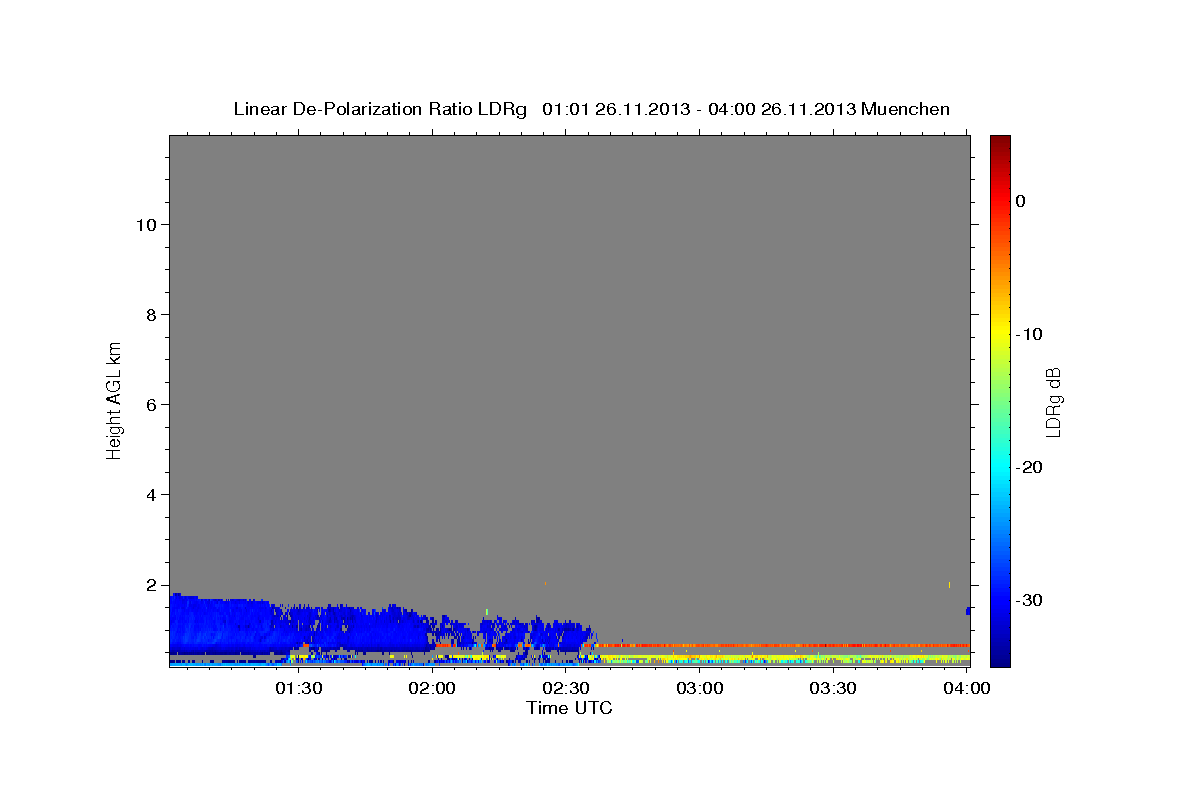Click the height tick label 8
The height and width of the screenshot is (800, 1200).
[150, 314]
